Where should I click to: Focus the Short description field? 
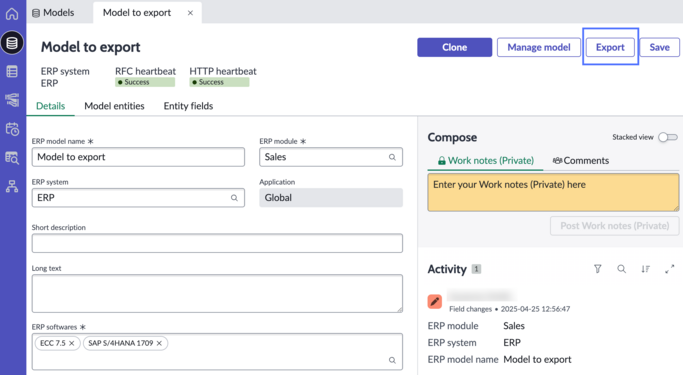[217, 243]
